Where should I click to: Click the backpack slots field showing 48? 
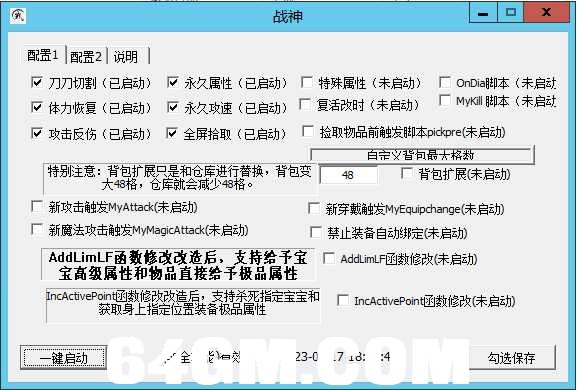point(348,175)
